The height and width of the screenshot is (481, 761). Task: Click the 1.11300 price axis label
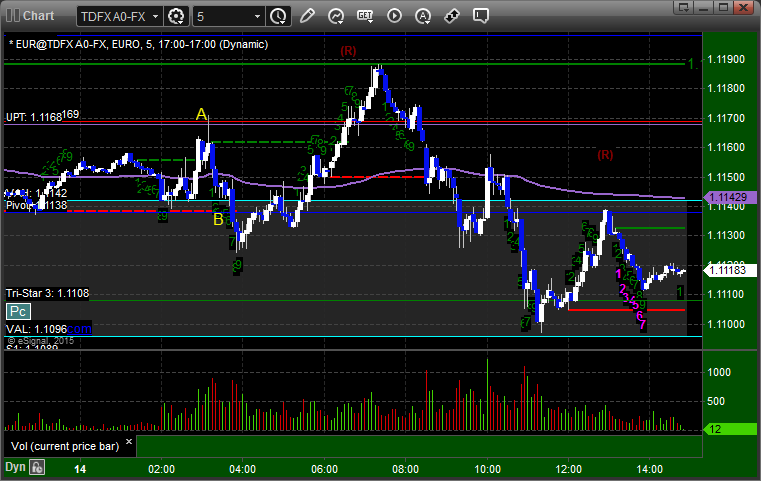[726, 235]
